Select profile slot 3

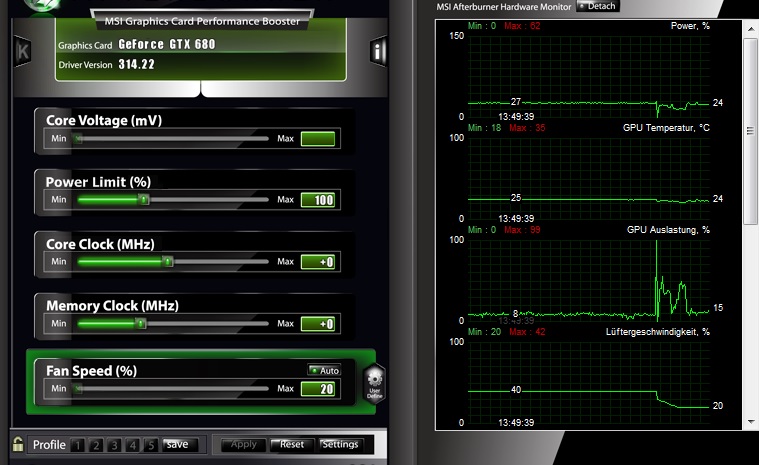[114, 445]
